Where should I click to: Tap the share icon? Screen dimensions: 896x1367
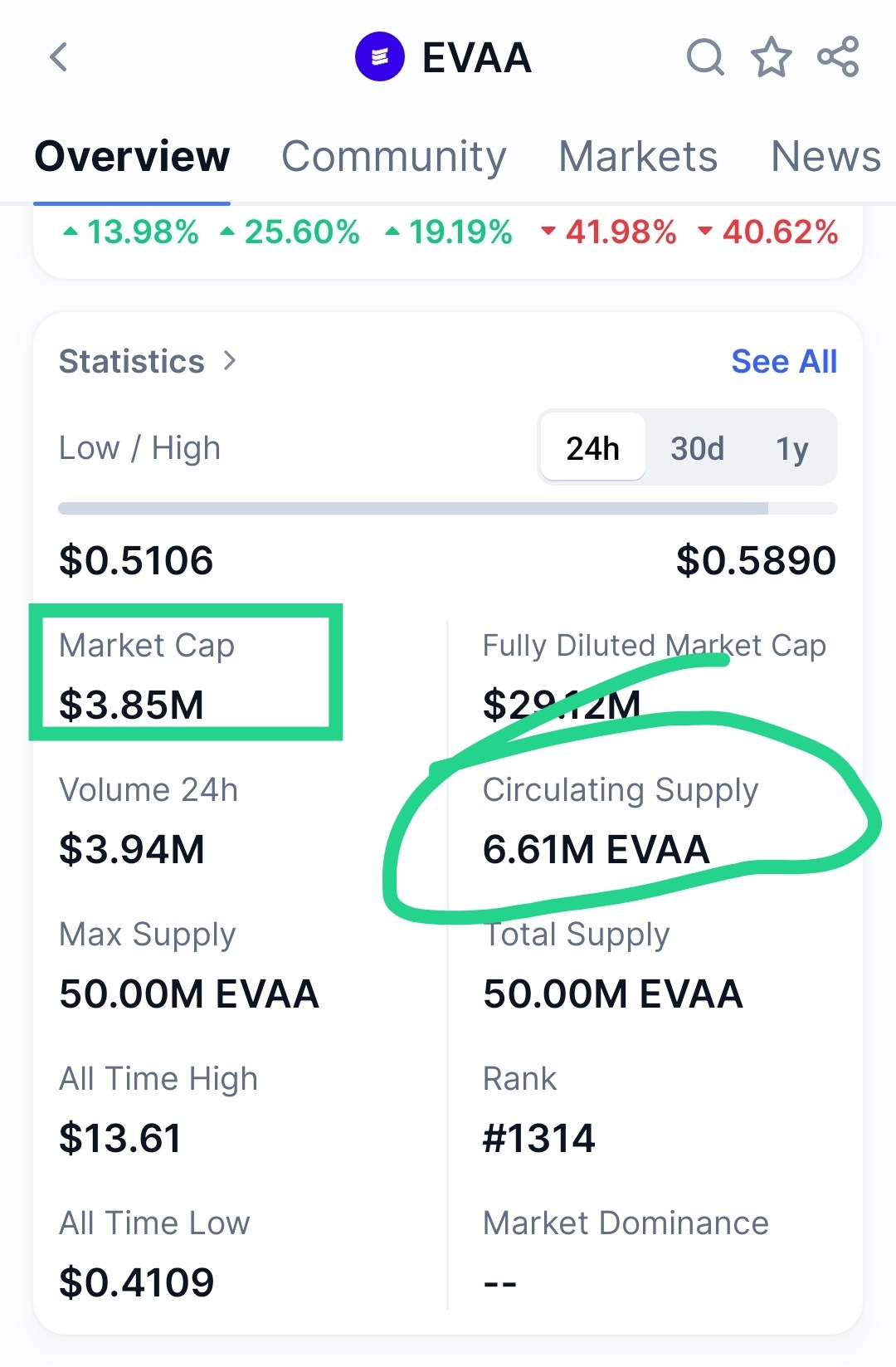pyautogui.click(x=838, y=56)
